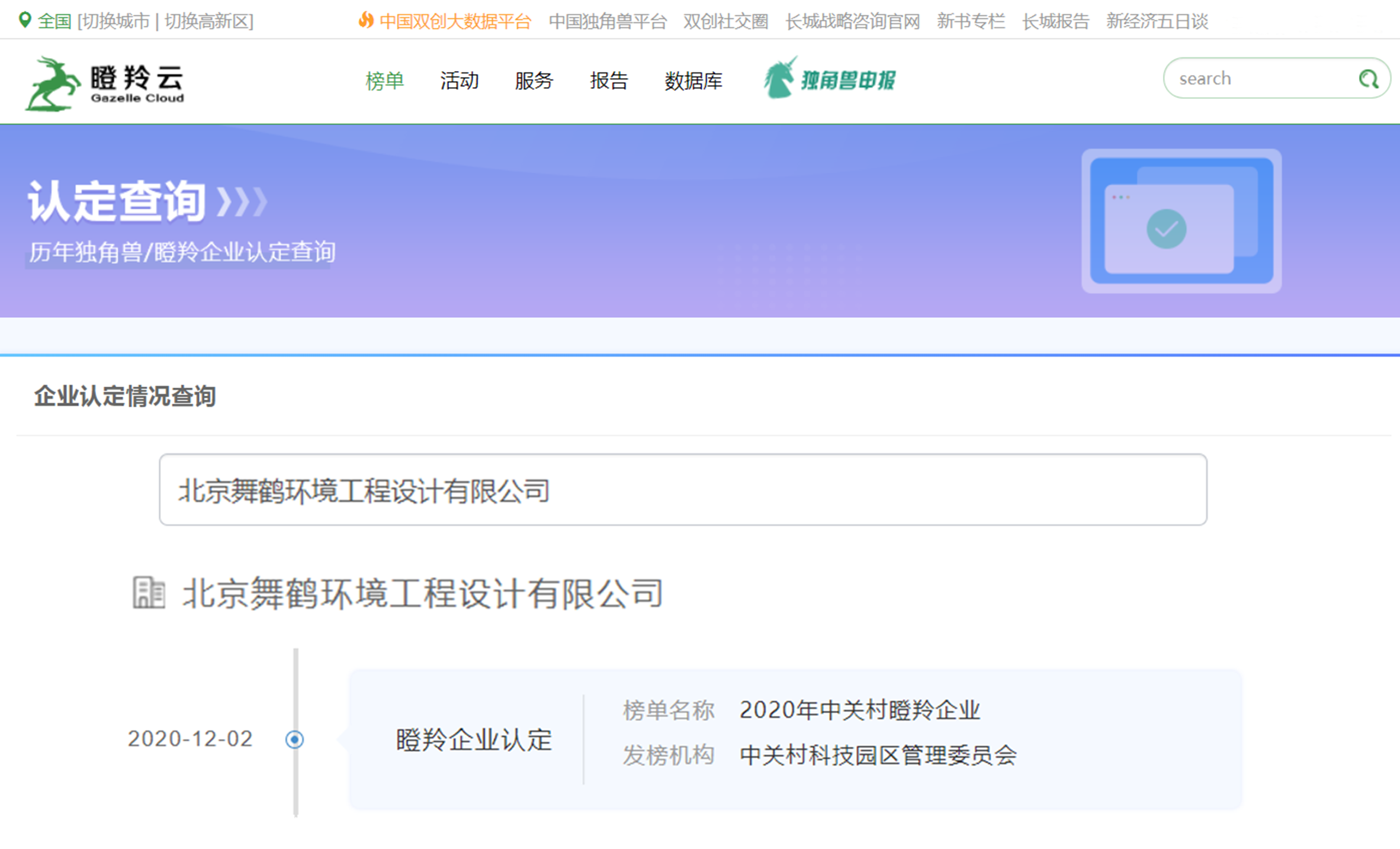Open 中国双创大数据平台 link

(x=455, y=22)
